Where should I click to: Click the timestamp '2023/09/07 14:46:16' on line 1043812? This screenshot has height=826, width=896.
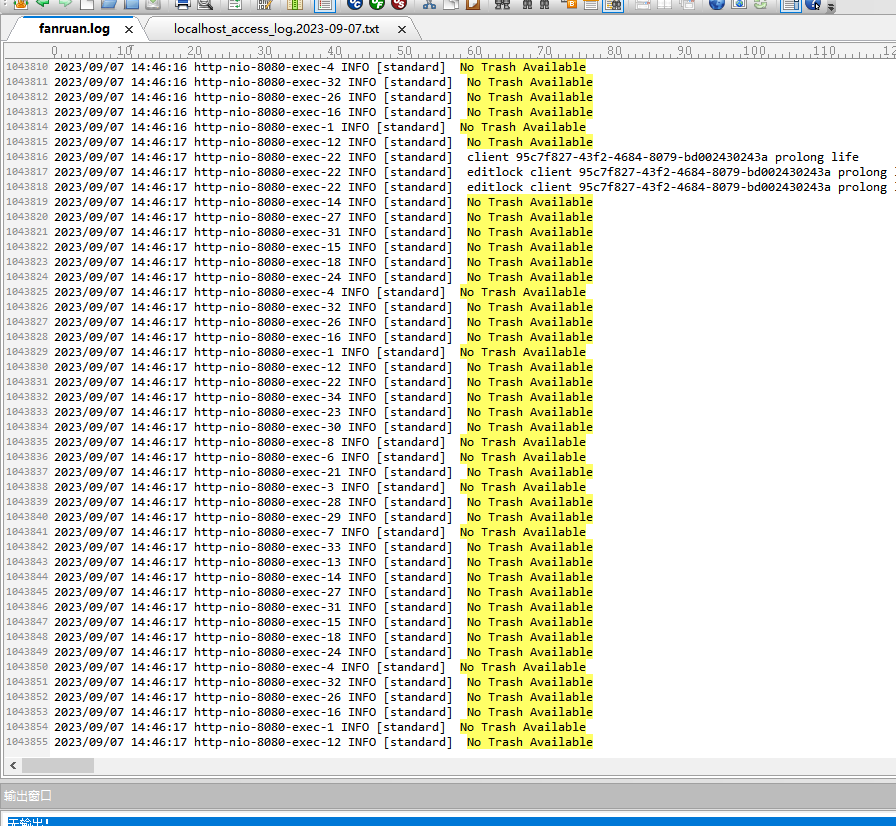(x=121, y=97)
